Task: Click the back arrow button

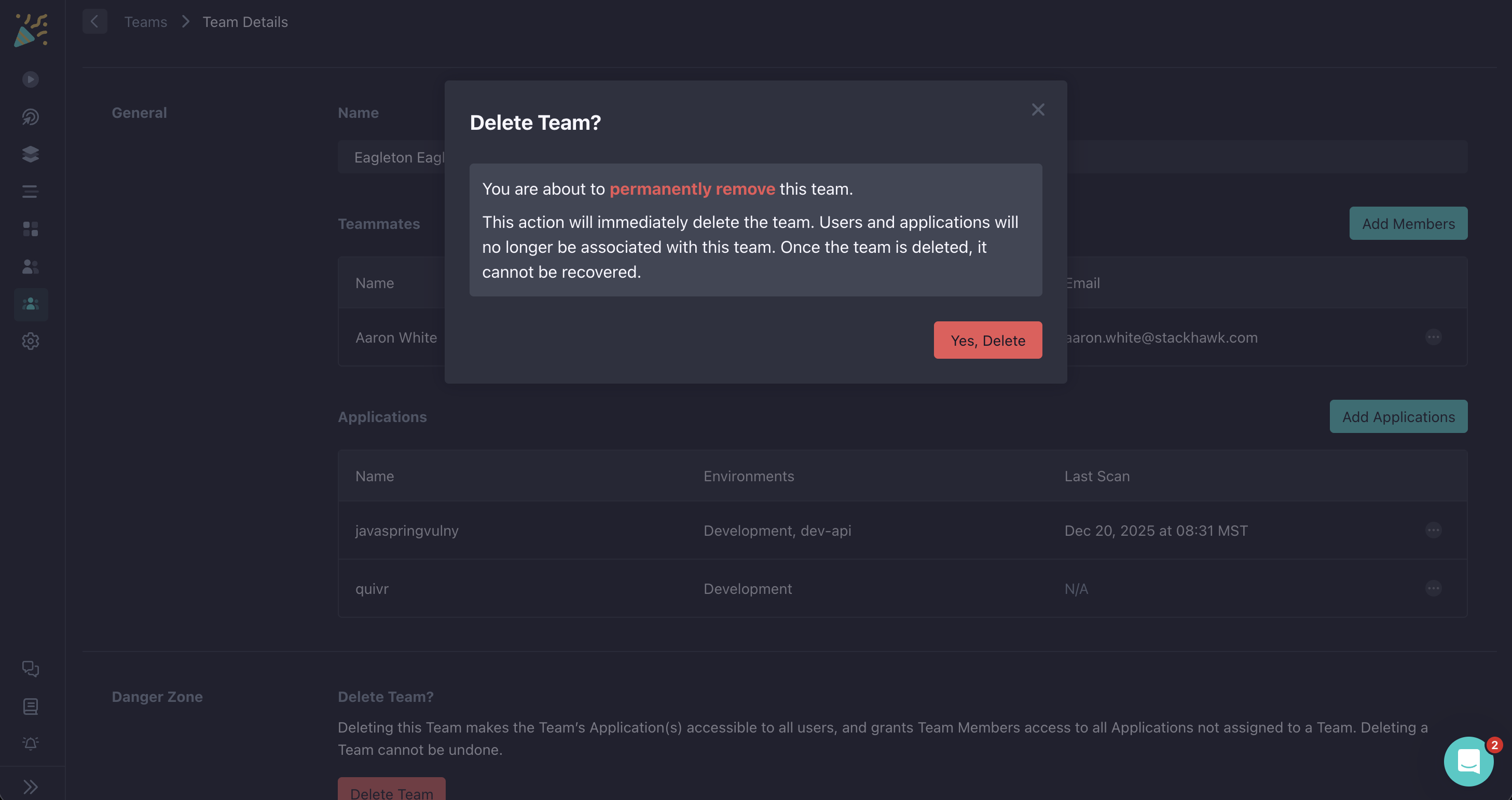Action: click(x=94, y=22)
